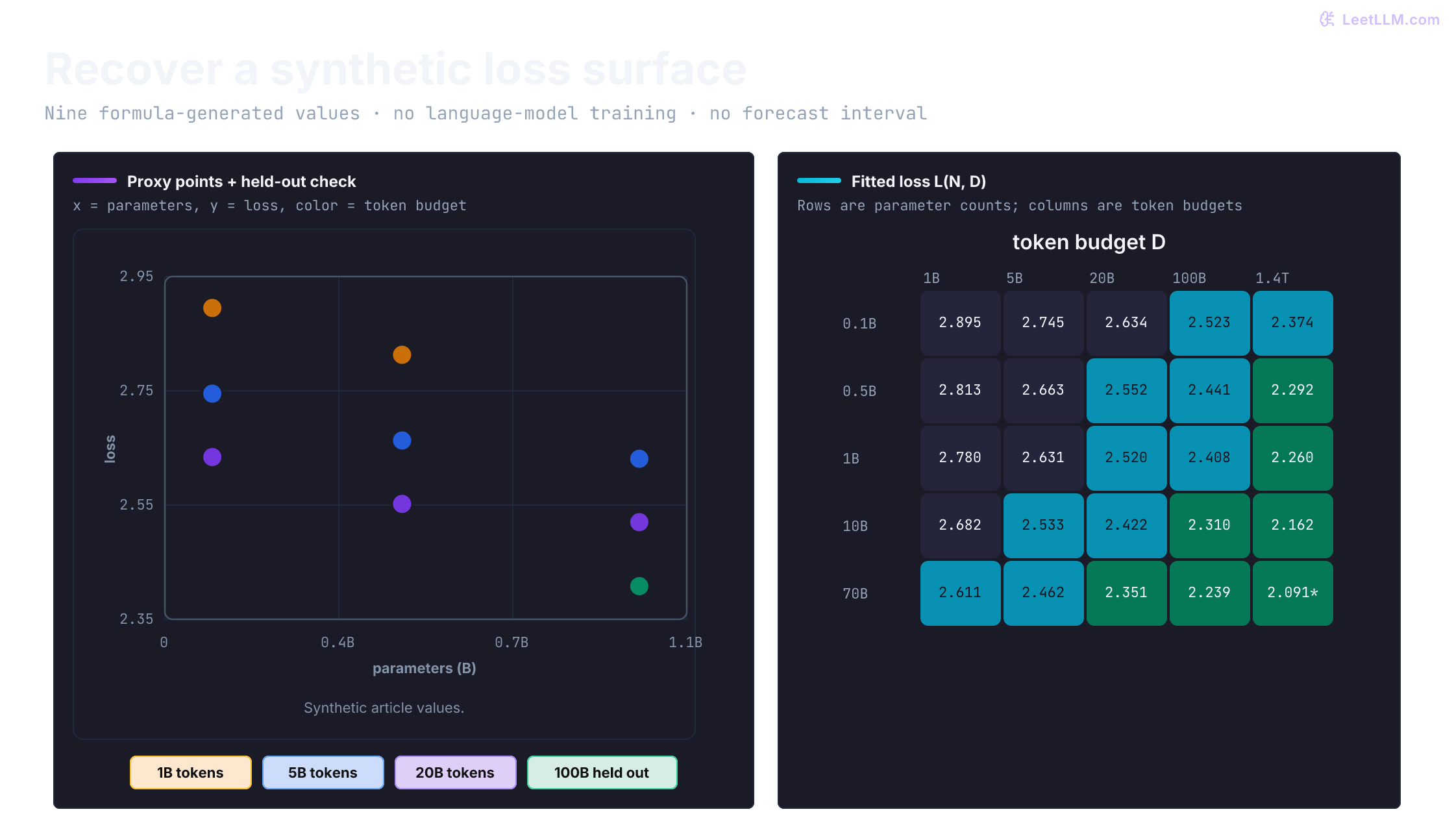Click heatmap cell 2.611
Image resolution: width=1454 pixels, height=840 pixels.
pyautogui.click(x=961, y=593)
